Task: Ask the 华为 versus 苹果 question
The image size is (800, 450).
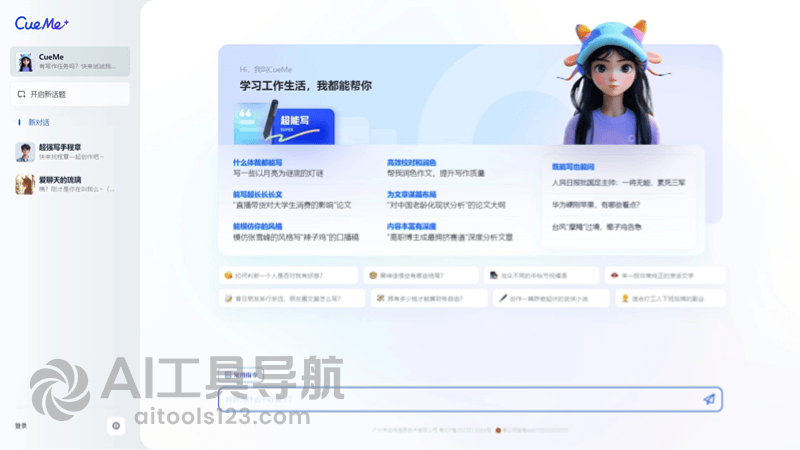Action: coord(595,205)
